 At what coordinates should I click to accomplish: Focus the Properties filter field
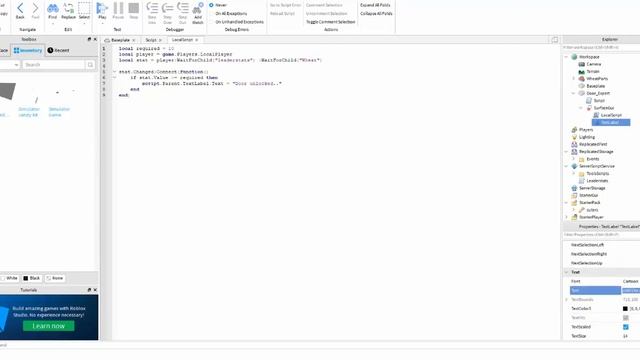[x=601, y=235]
